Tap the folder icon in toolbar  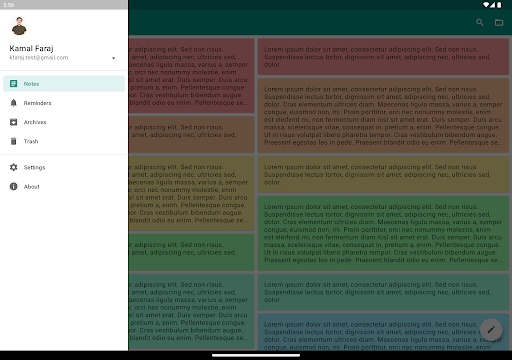click(499, 22)
